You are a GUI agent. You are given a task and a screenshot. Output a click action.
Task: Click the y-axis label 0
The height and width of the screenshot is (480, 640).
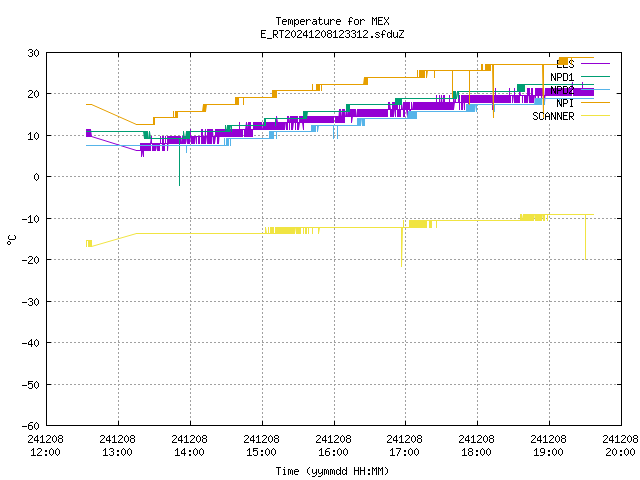37,177
